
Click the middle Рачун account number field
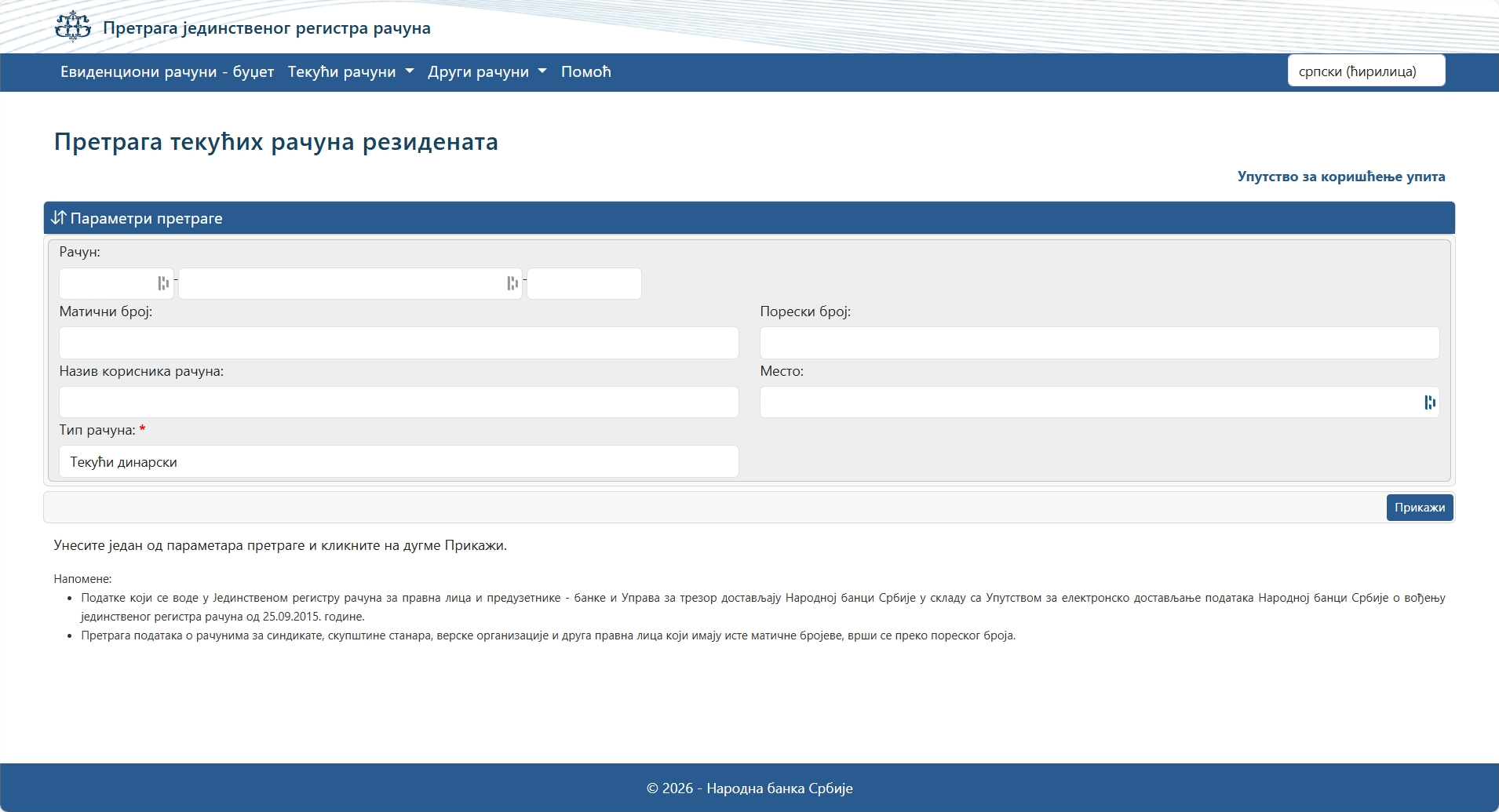[x=341, y=283]
